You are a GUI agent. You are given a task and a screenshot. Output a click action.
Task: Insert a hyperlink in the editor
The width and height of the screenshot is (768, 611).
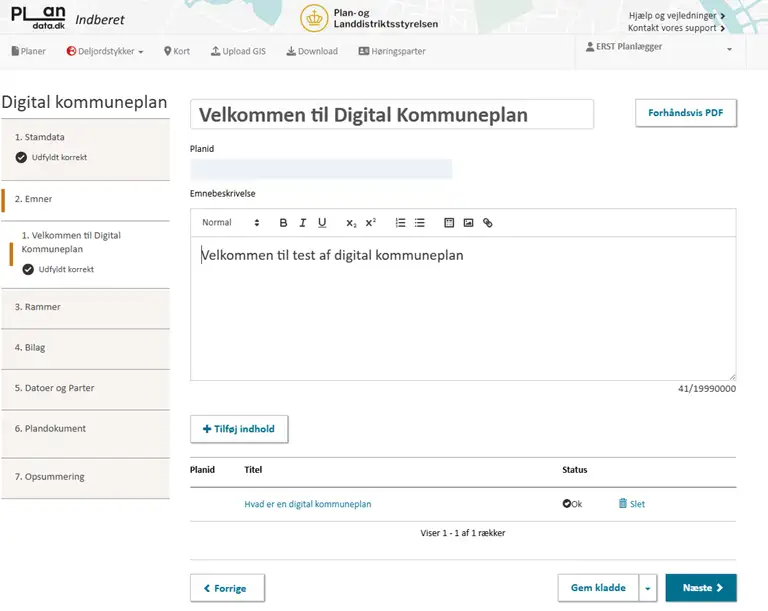(x=488, y=223)
